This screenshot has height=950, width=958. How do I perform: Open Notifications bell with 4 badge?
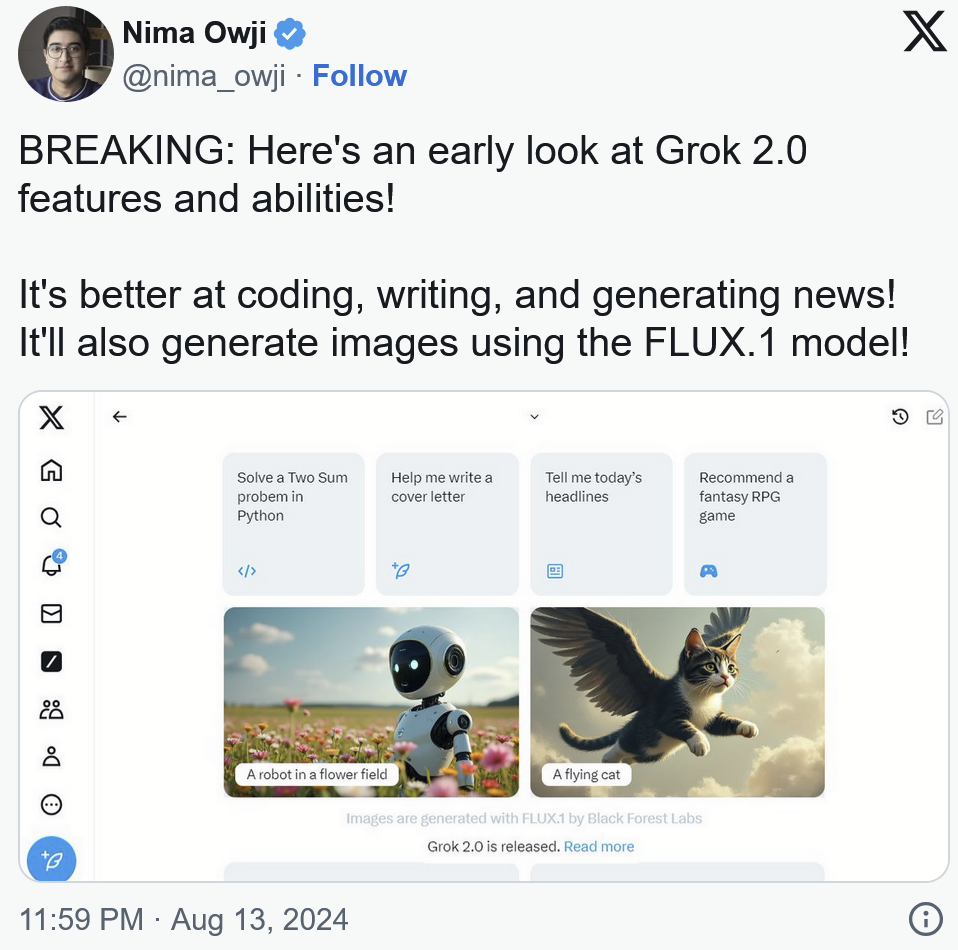(52, 563)
